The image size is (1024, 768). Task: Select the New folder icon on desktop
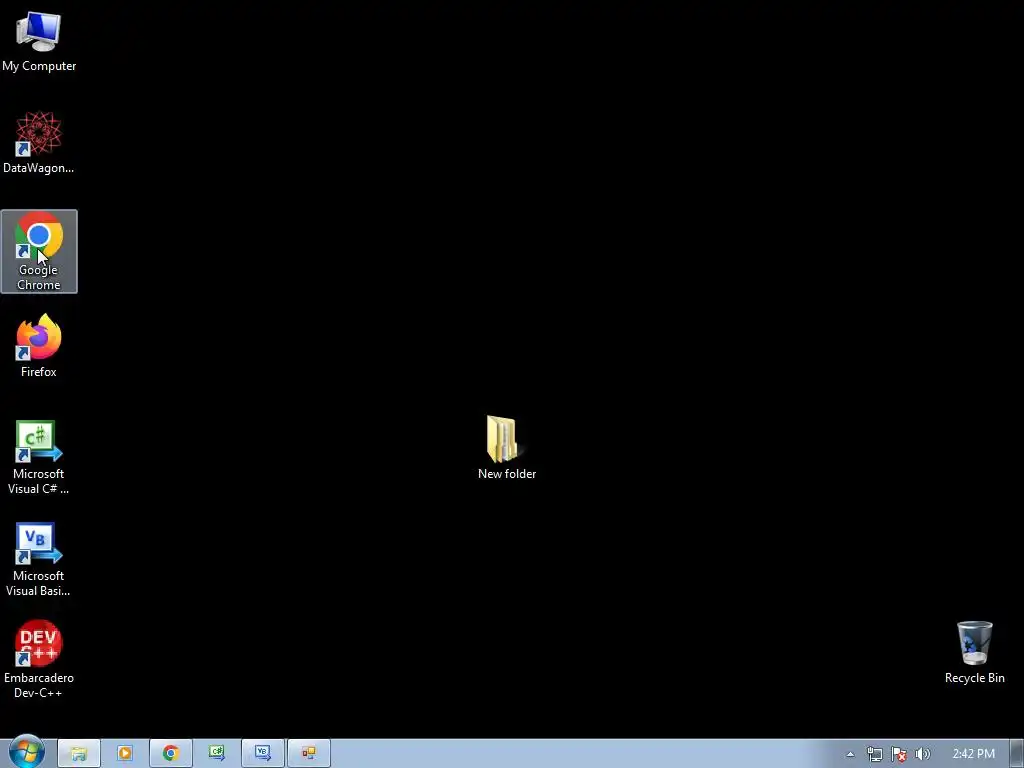tap(507, 448)
